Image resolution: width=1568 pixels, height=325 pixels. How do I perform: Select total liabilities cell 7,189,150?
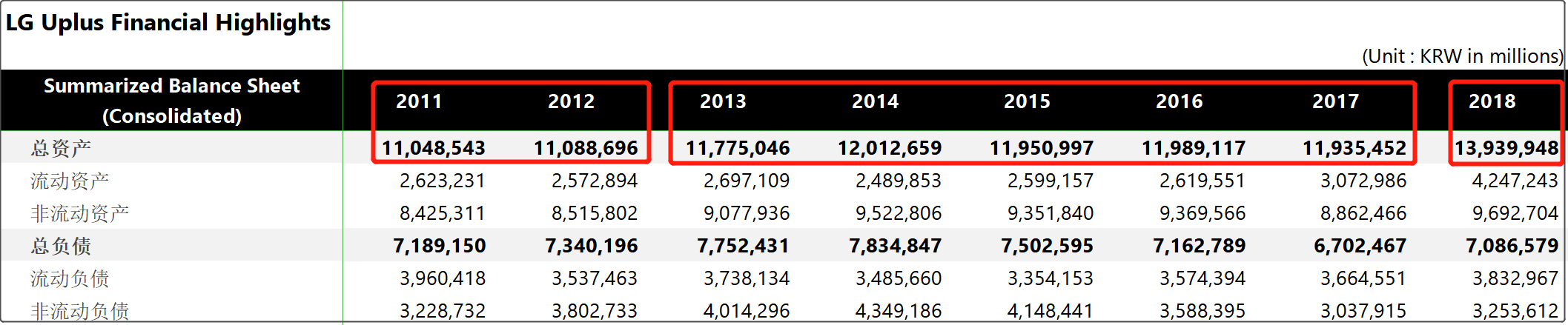point(440,246)
